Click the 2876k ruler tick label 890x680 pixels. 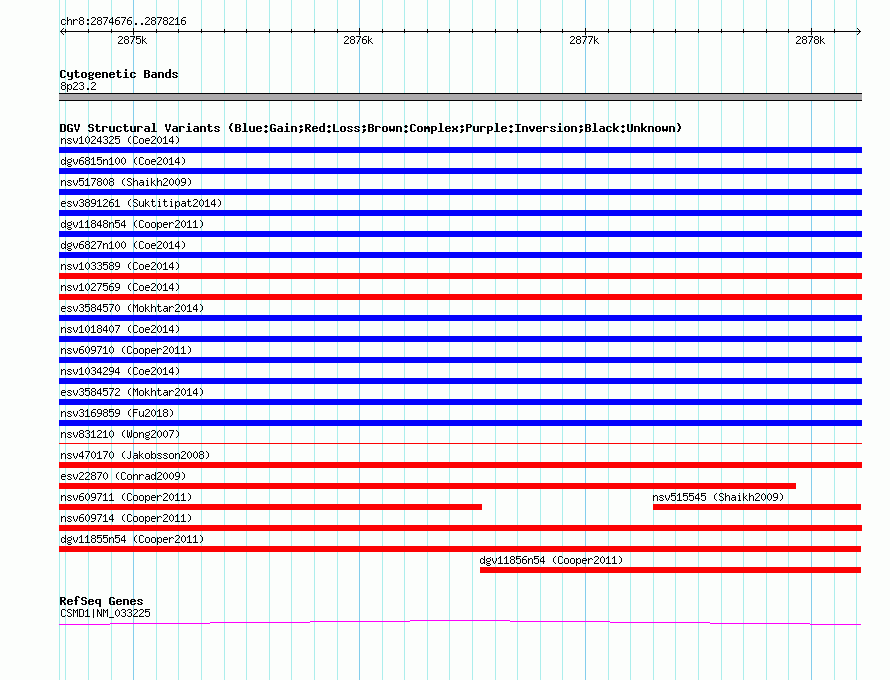click(358, 40)
